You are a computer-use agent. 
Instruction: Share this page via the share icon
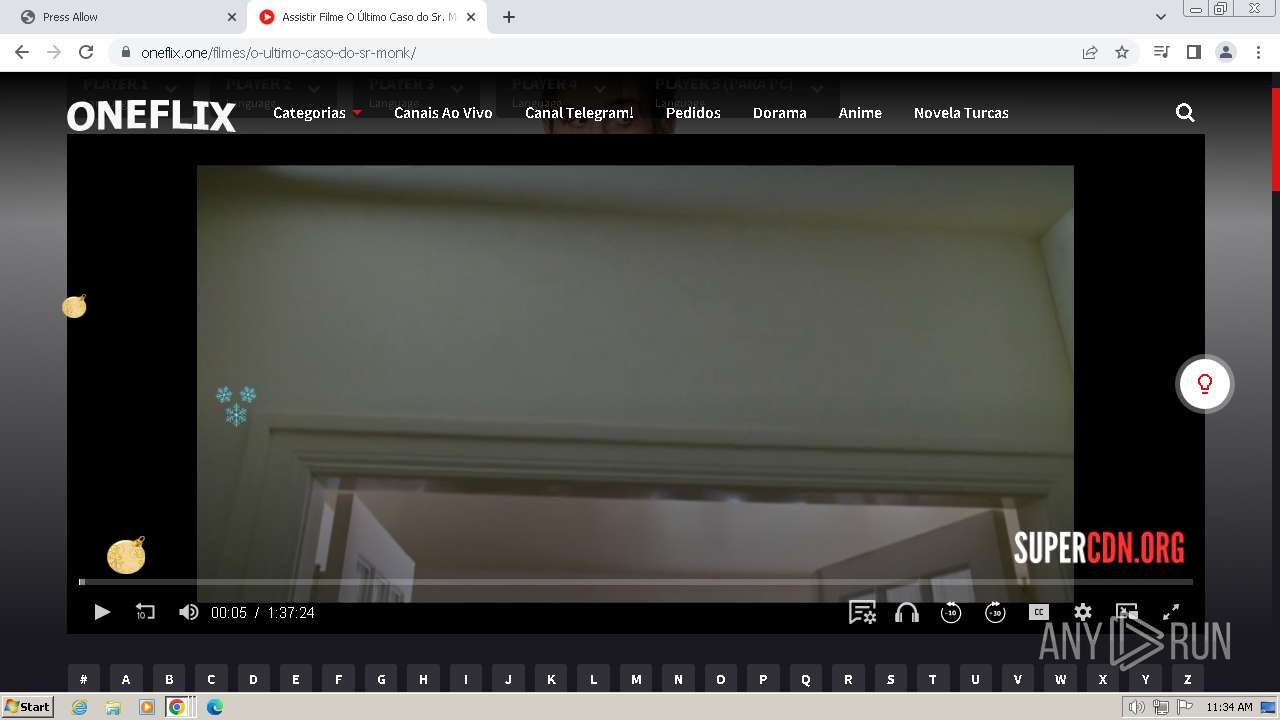point(1090,53)
